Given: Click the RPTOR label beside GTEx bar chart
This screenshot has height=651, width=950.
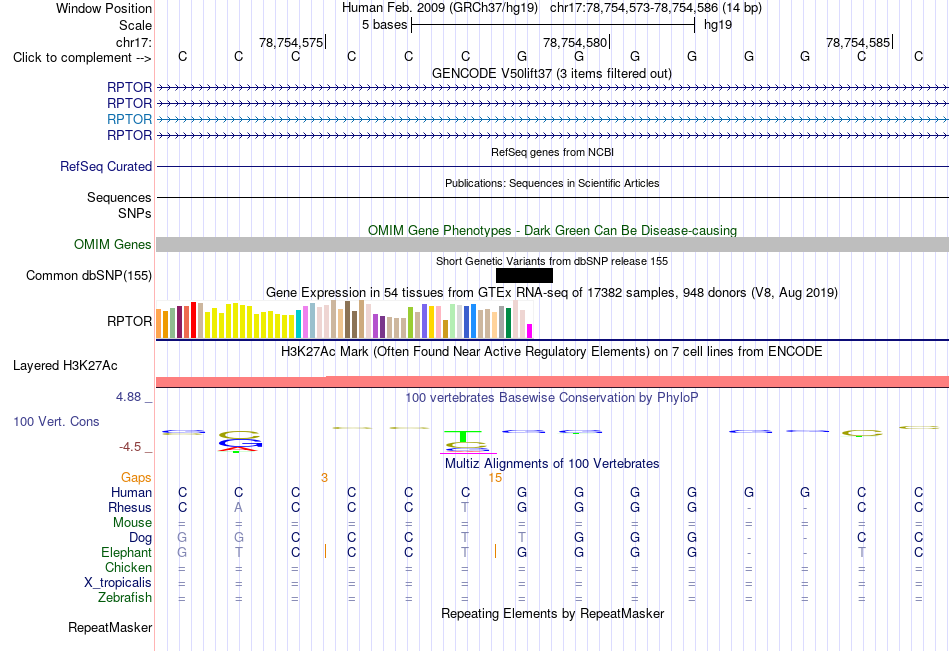Looking at the screenshot, I should (129, 321).
